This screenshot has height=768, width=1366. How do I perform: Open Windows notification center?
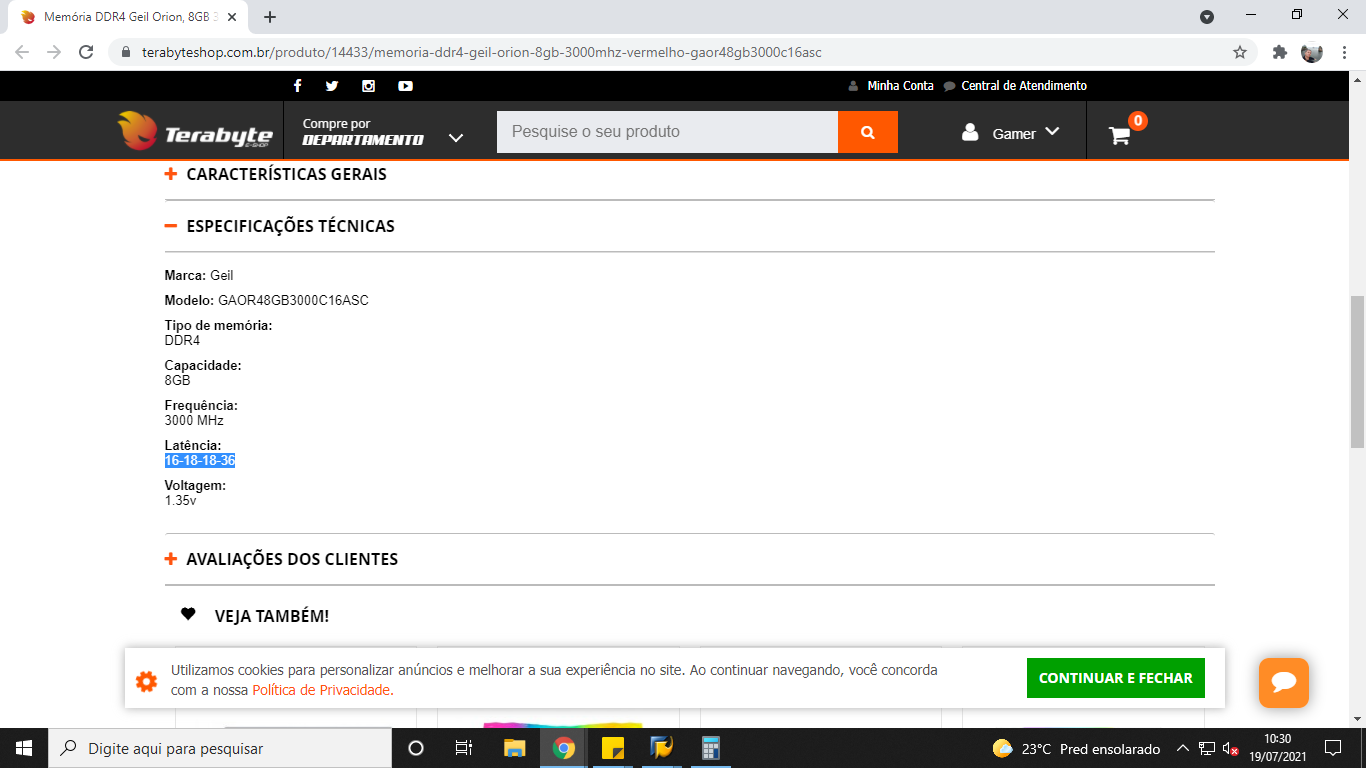tap(1333, 748)
